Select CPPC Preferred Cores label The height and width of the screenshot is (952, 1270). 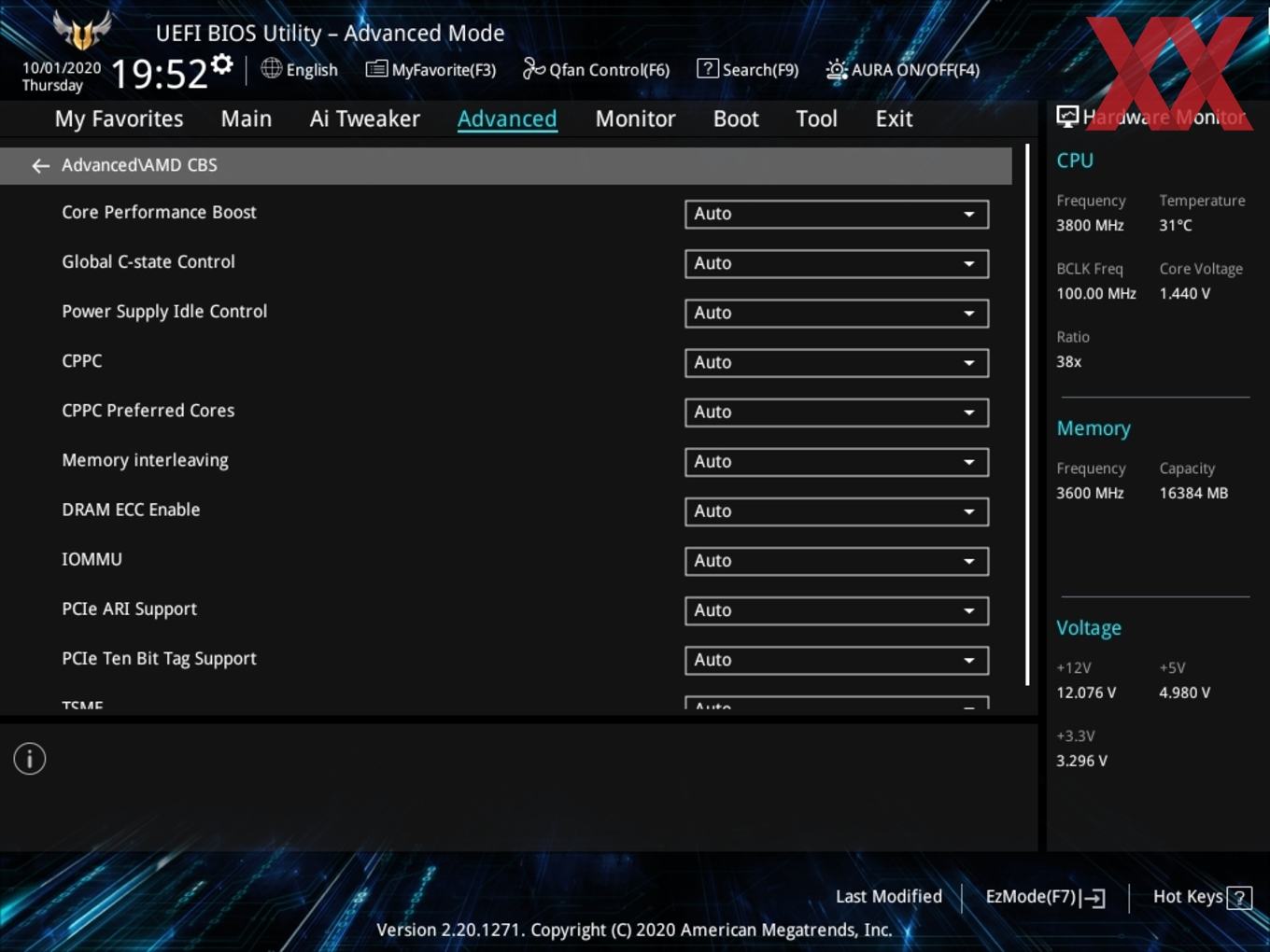point(148,411)
